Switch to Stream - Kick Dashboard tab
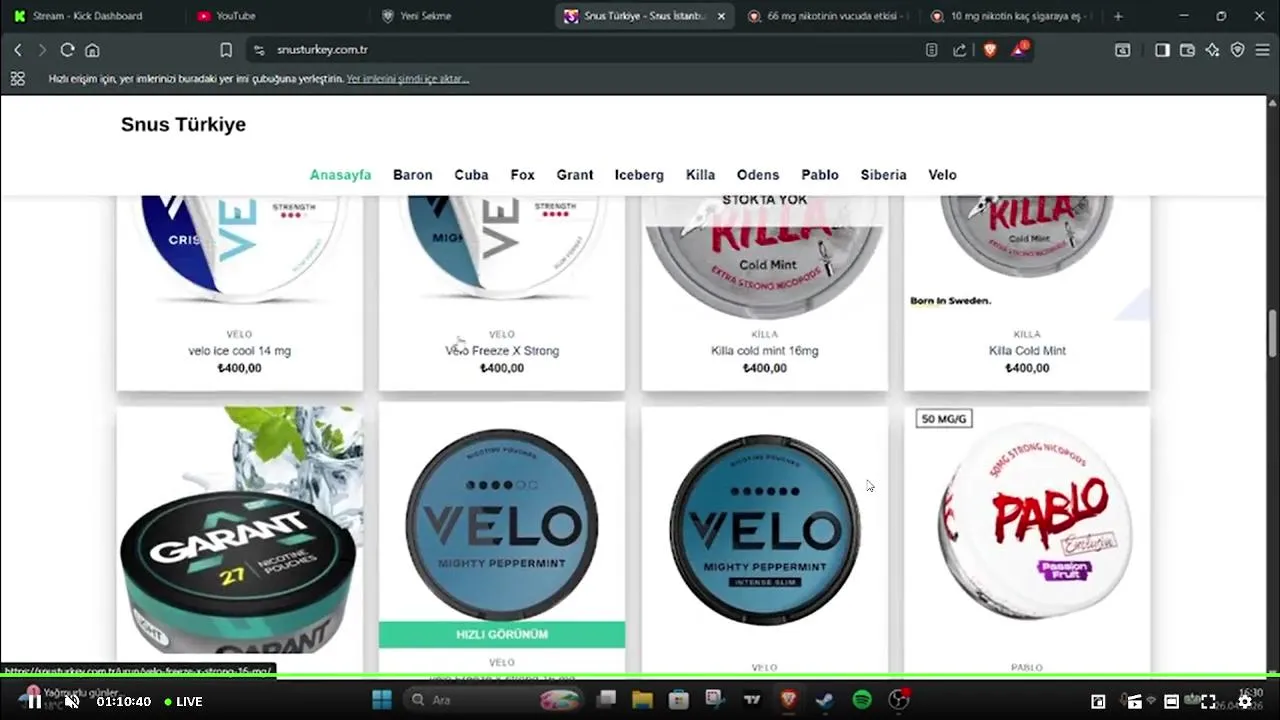 click(x=88, y=16)
